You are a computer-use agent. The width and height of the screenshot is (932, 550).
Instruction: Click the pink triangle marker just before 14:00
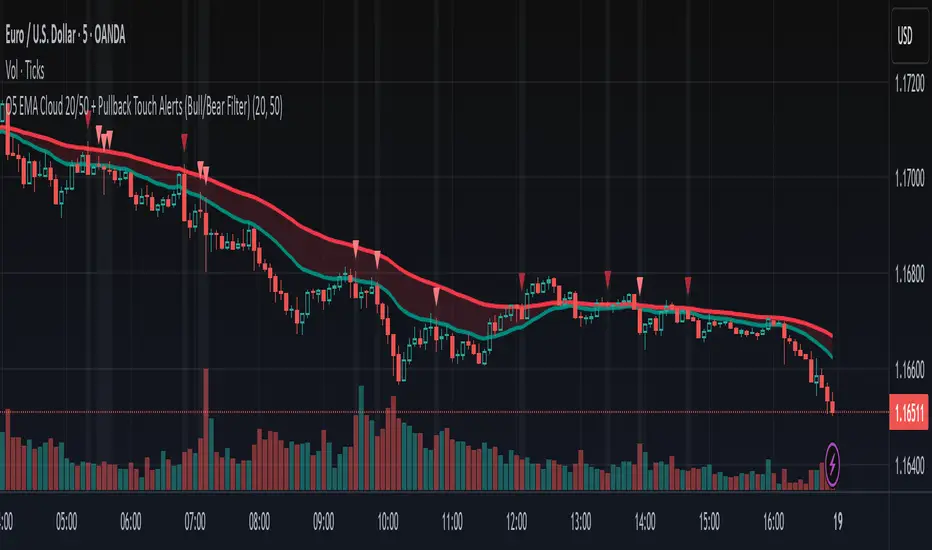coord(640,283)
